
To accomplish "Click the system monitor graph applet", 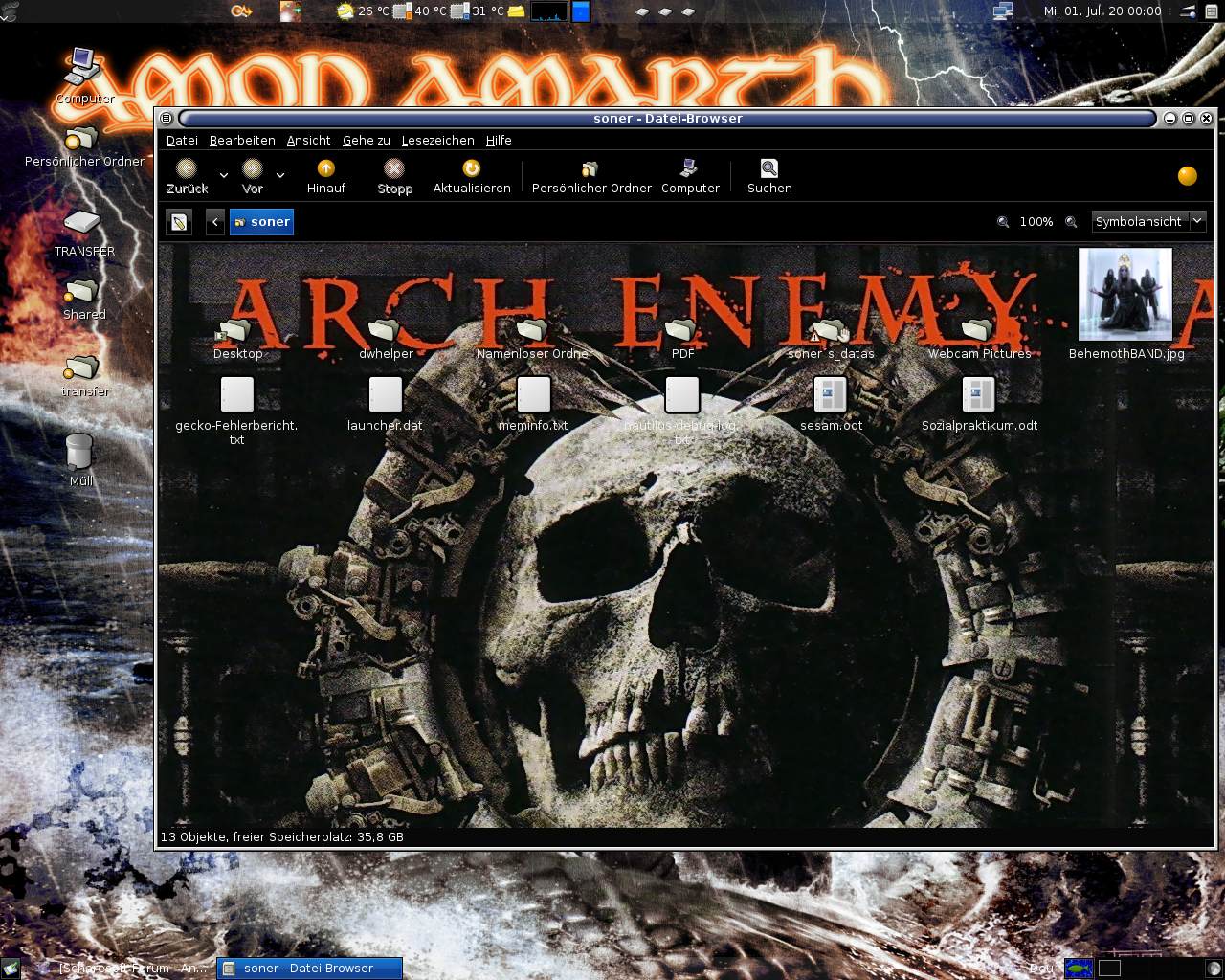I will pos(548,11).
